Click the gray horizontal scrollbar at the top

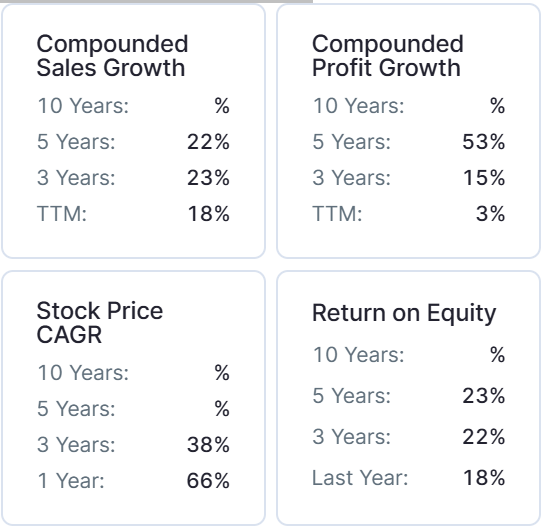(156, 1)
